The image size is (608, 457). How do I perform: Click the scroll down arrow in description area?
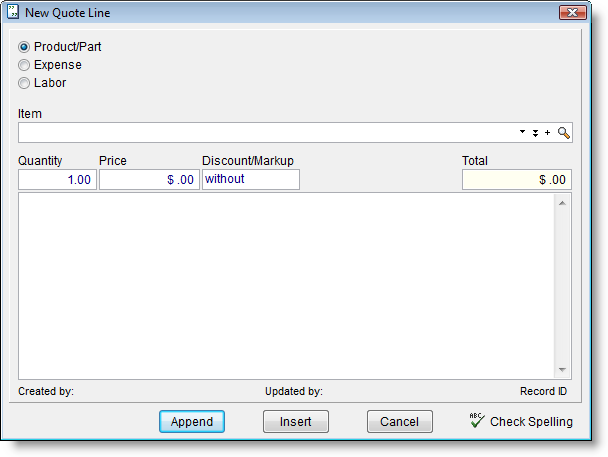coord(562,368)
